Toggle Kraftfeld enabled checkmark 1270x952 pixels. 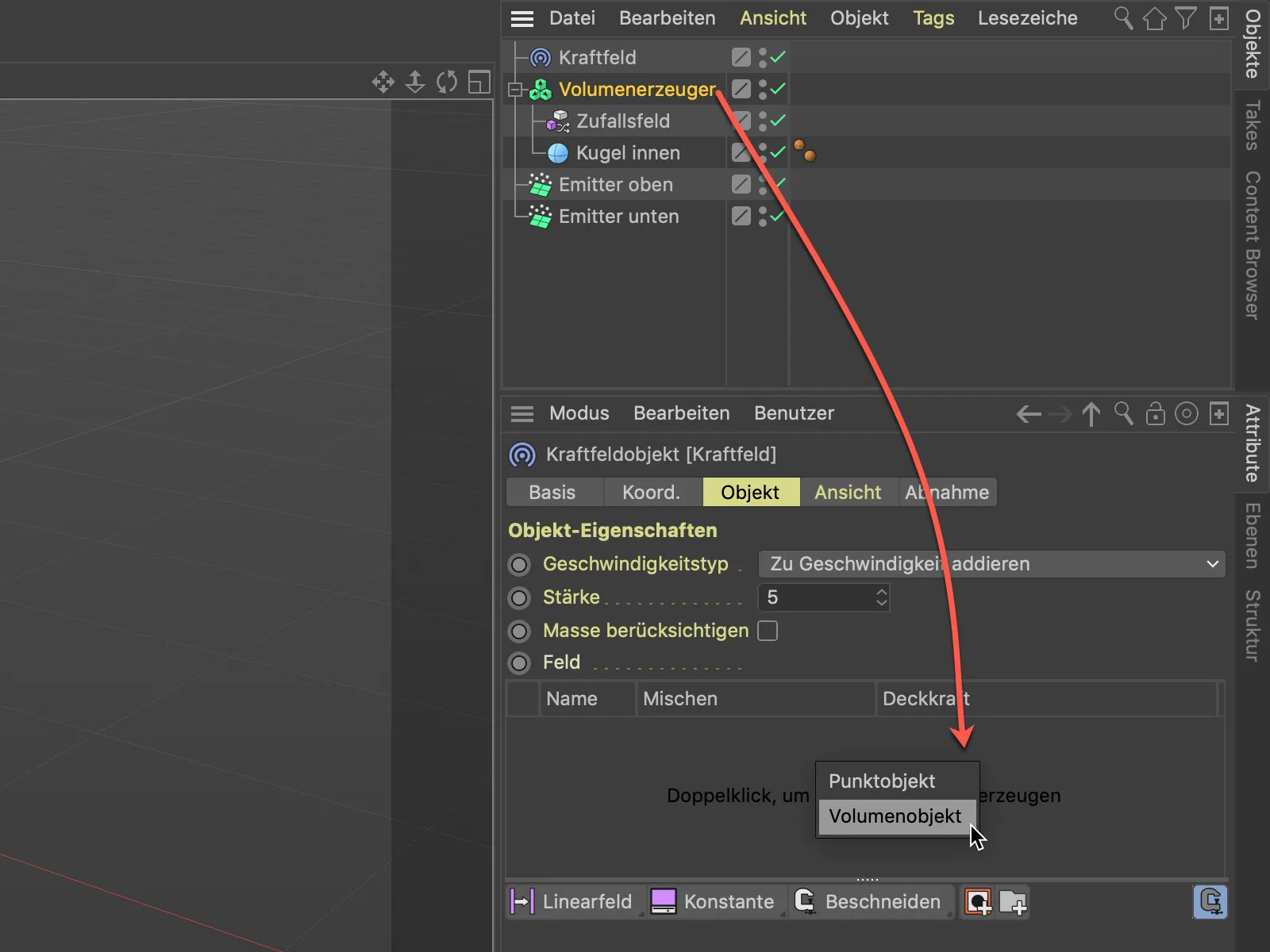pos(778,57)
